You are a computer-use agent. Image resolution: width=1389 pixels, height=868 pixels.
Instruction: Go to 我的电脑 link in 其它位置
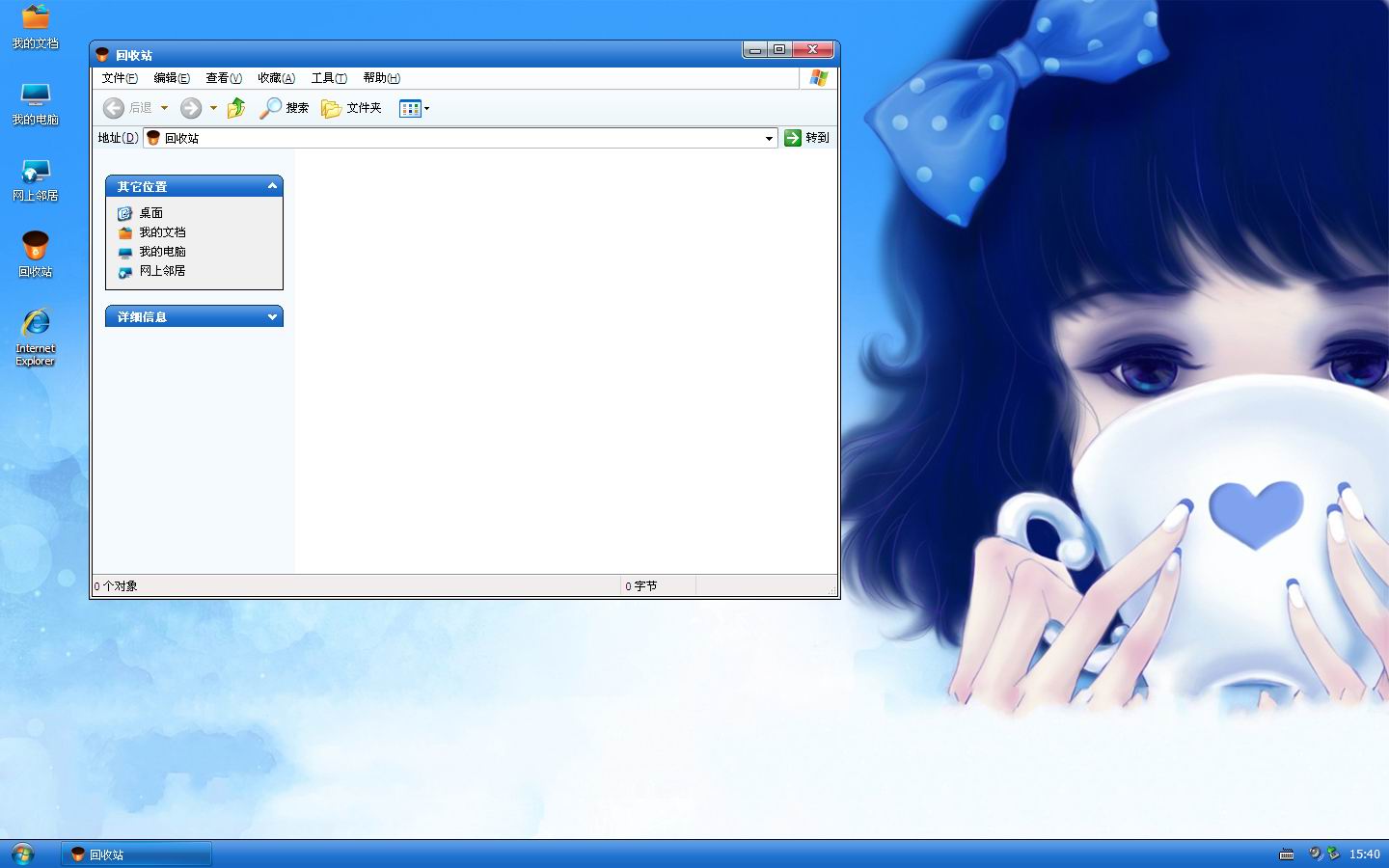[162, 252]
